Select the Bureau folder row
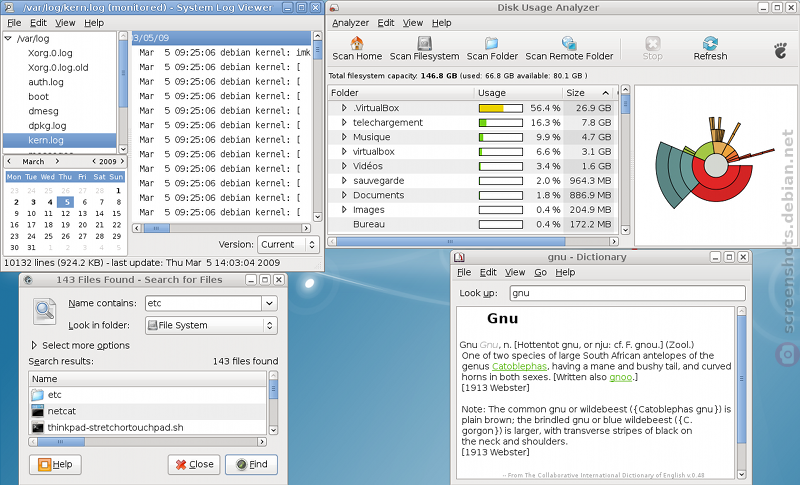Screen dimensions: 800x485 [x=472, y=224]
